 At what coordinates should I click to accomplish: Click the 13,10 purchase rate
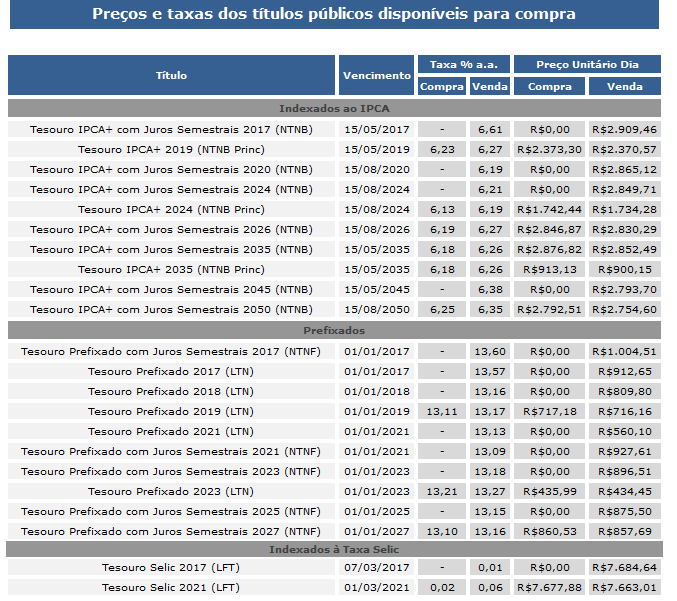(442, 531)
